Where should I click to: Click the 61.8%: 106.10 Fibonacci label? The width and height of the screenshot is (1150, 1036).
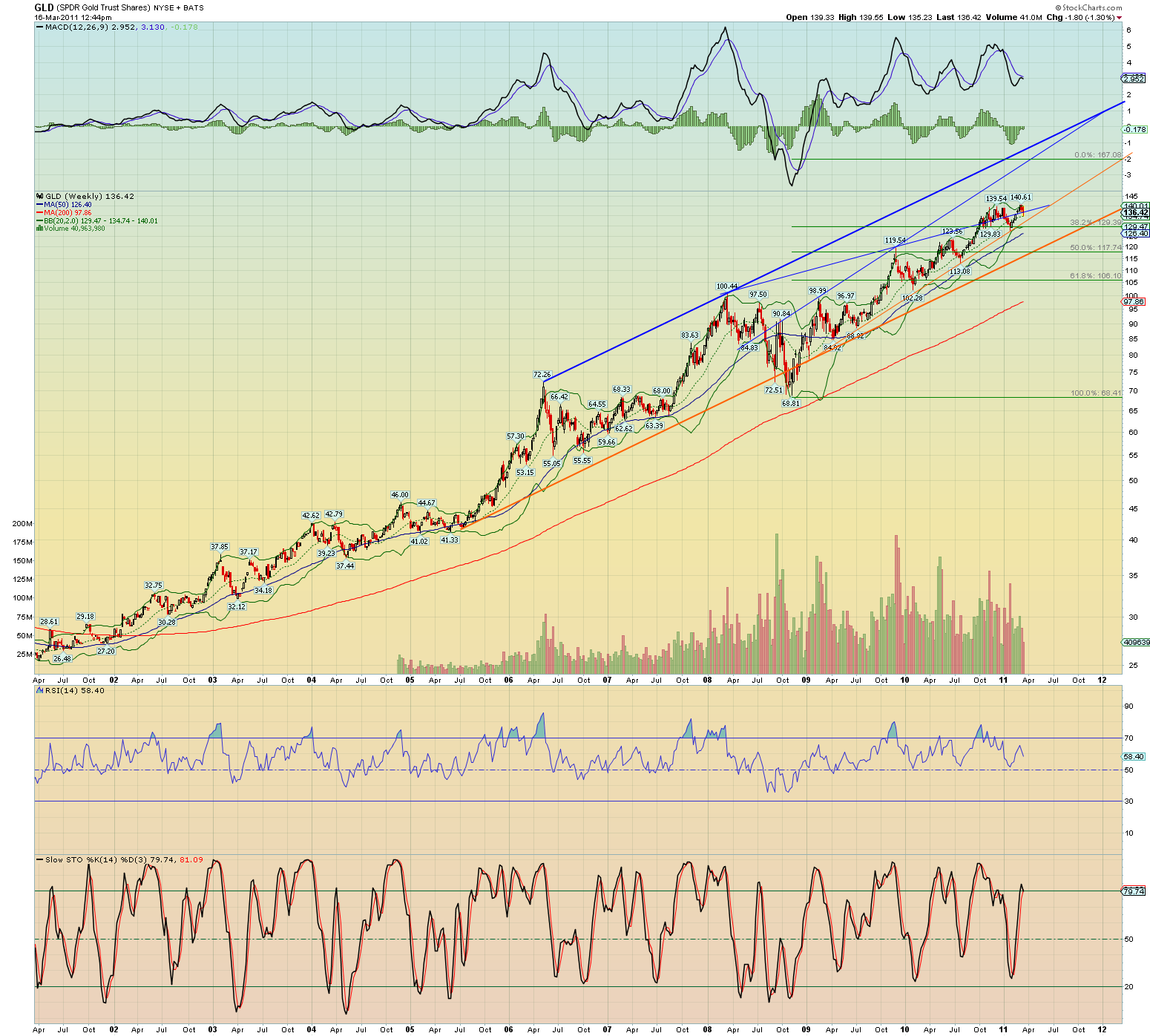[1096, 275]
